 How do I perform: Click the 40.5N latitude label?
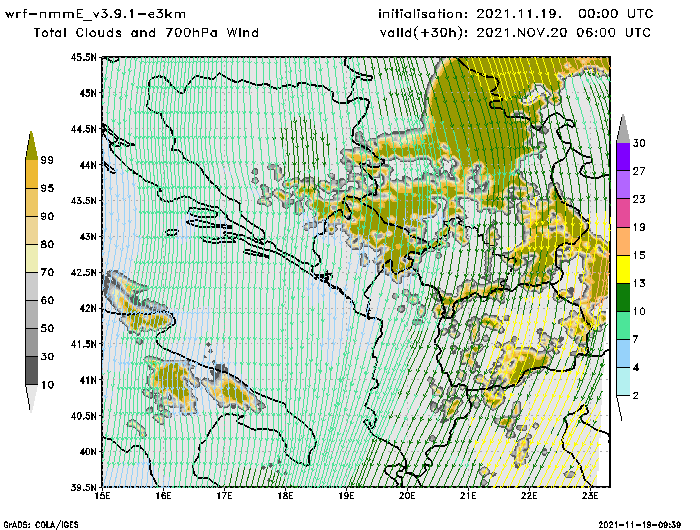(83, 416)
